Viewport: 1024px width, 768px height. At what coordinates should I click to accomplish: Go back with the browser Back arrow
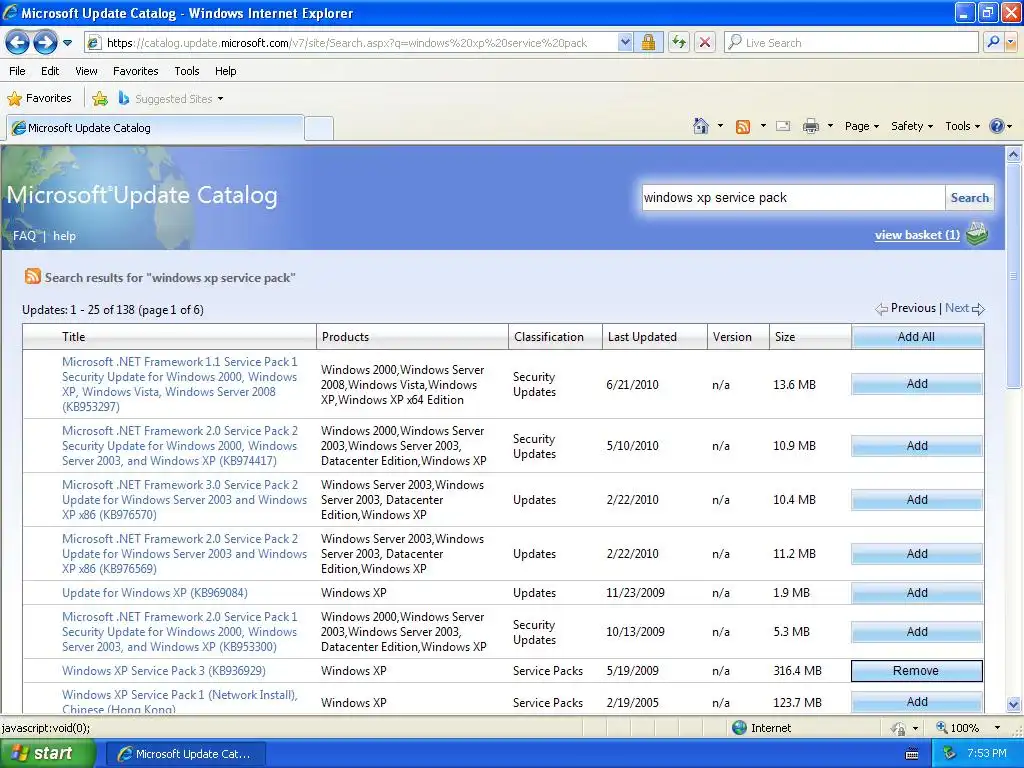click(17, 43)
